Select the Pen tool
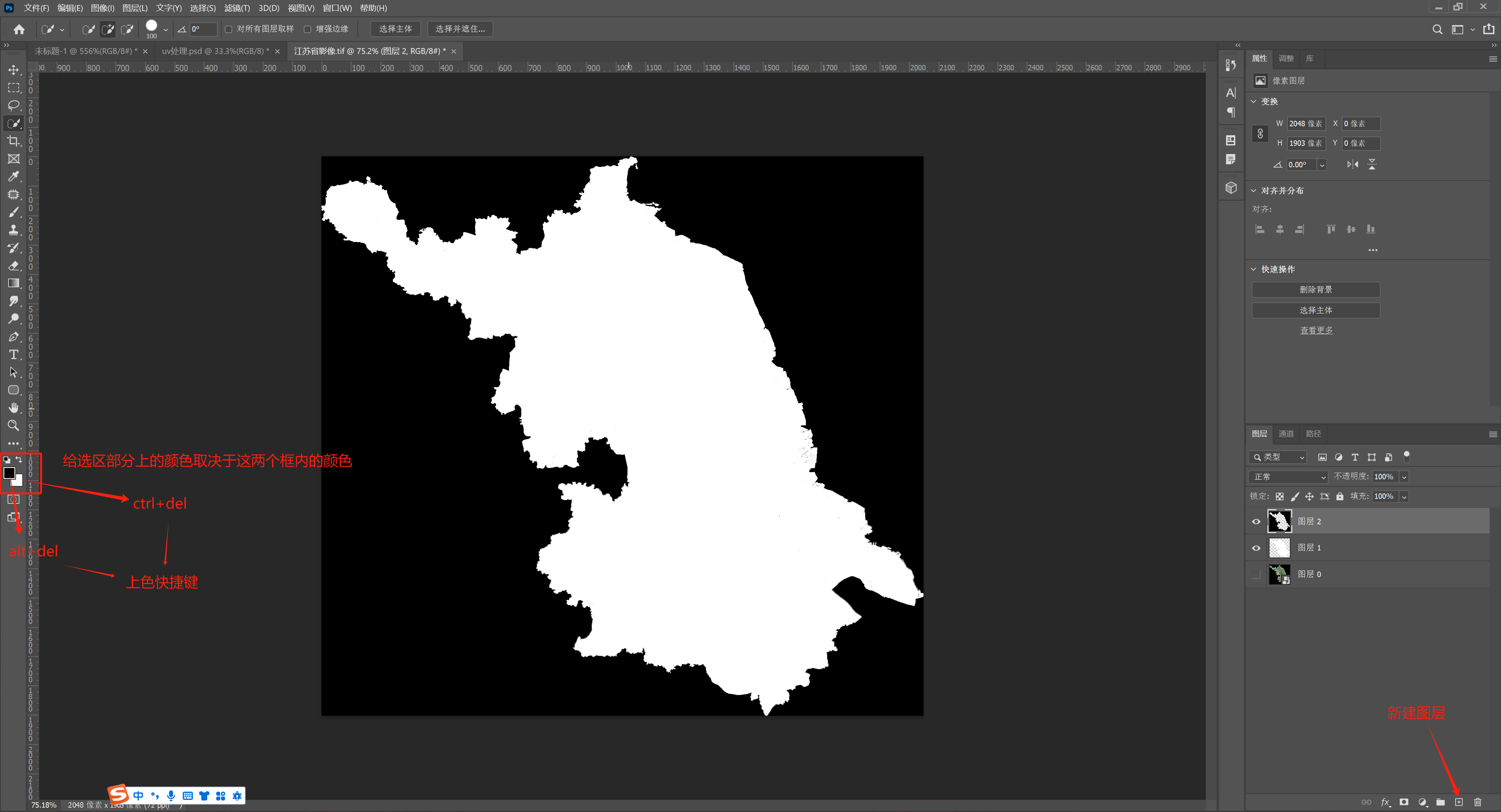Image resolution: width=1501 pixels, height=812 pixels. click(13, 337)
